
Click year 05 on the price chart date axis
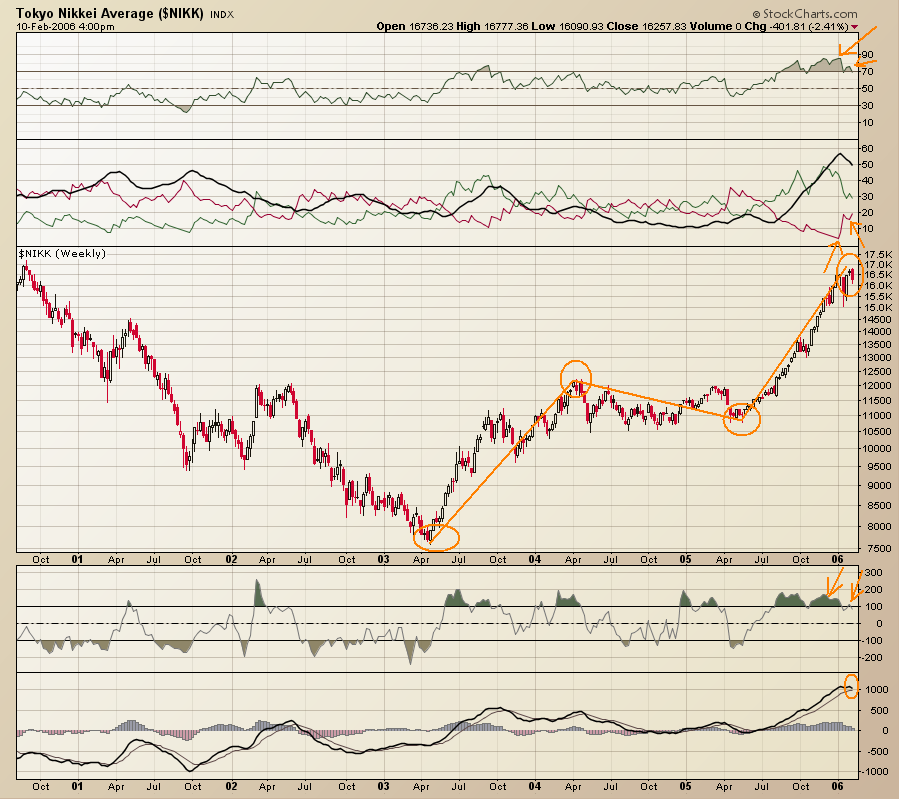[686, 560]
